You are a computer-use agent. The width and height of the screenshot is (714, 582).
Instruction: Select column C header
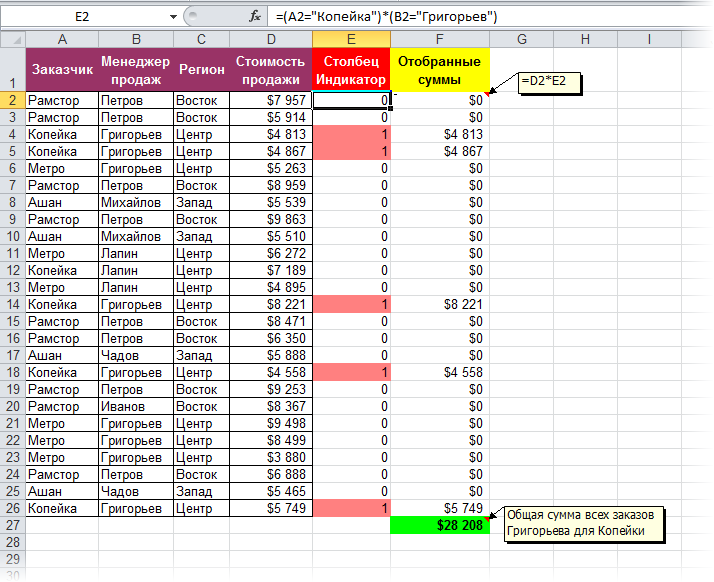(201, 39)
